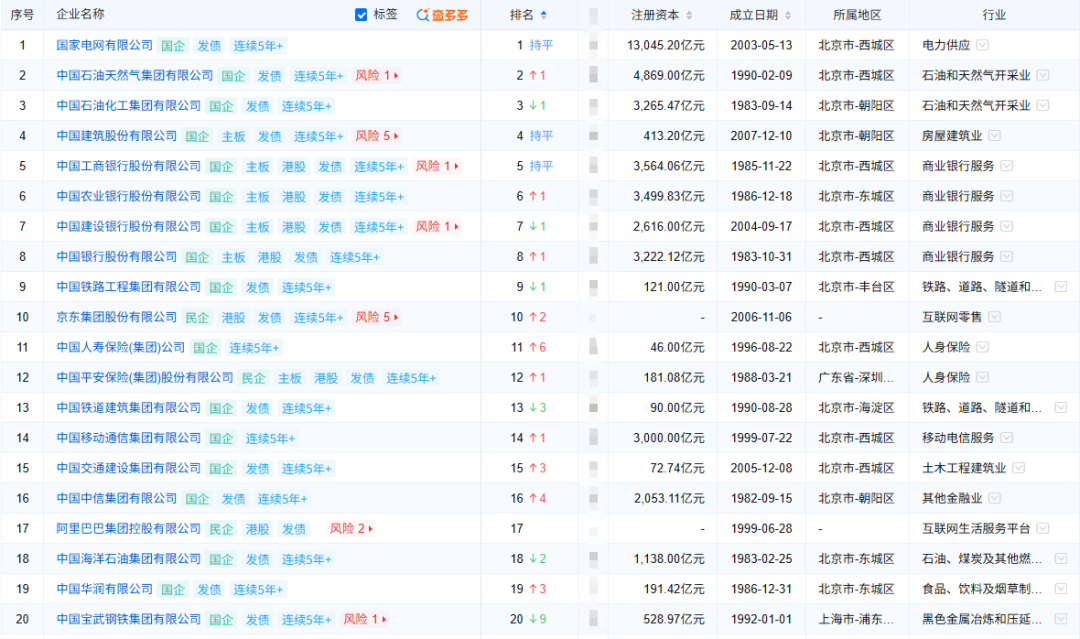
Task: Open 中国移动通信集团有限公司 link
Action: [129, 438]
